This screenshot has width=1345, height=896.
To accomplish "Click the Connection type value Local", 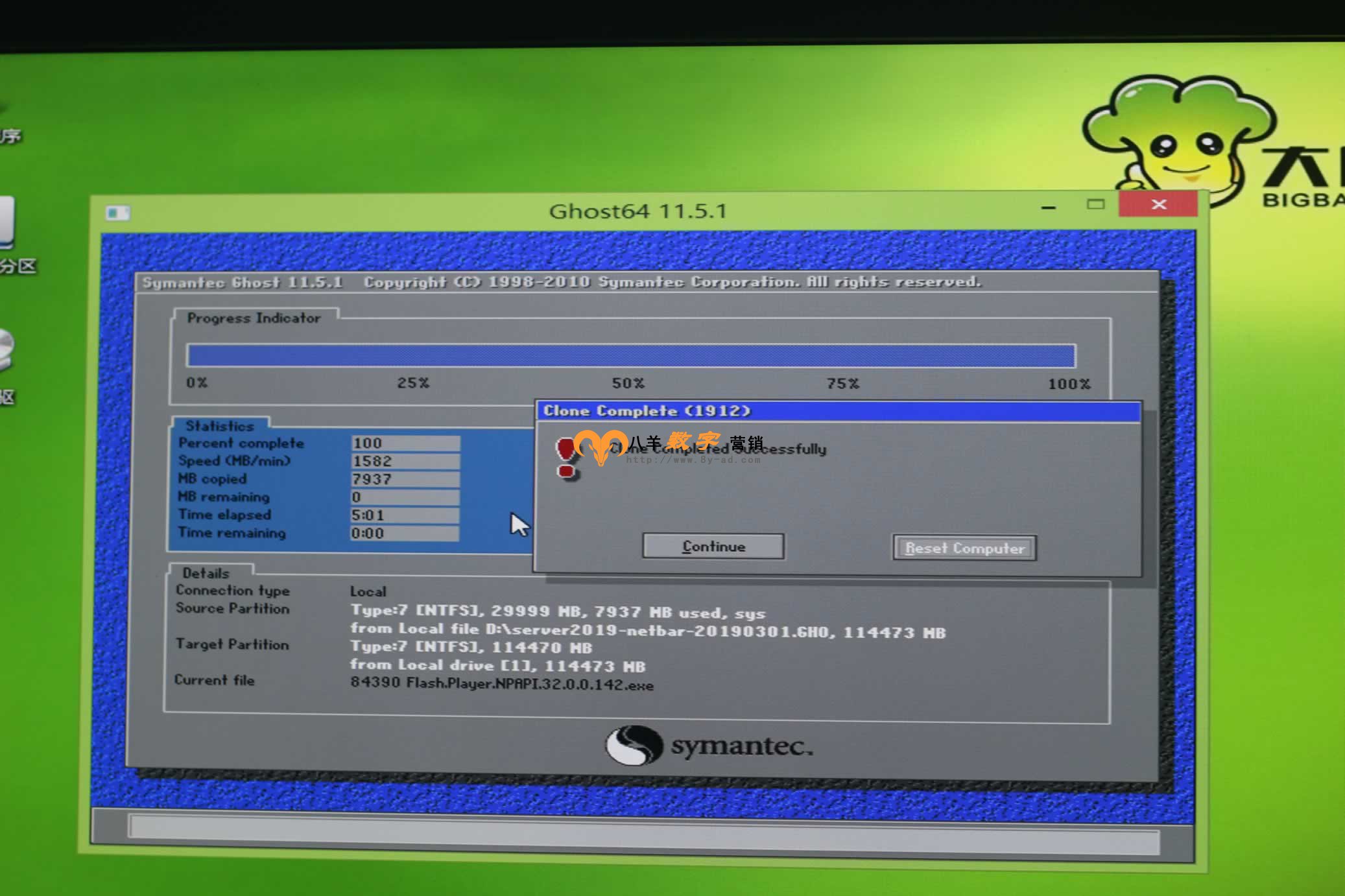I will [368, 591].
